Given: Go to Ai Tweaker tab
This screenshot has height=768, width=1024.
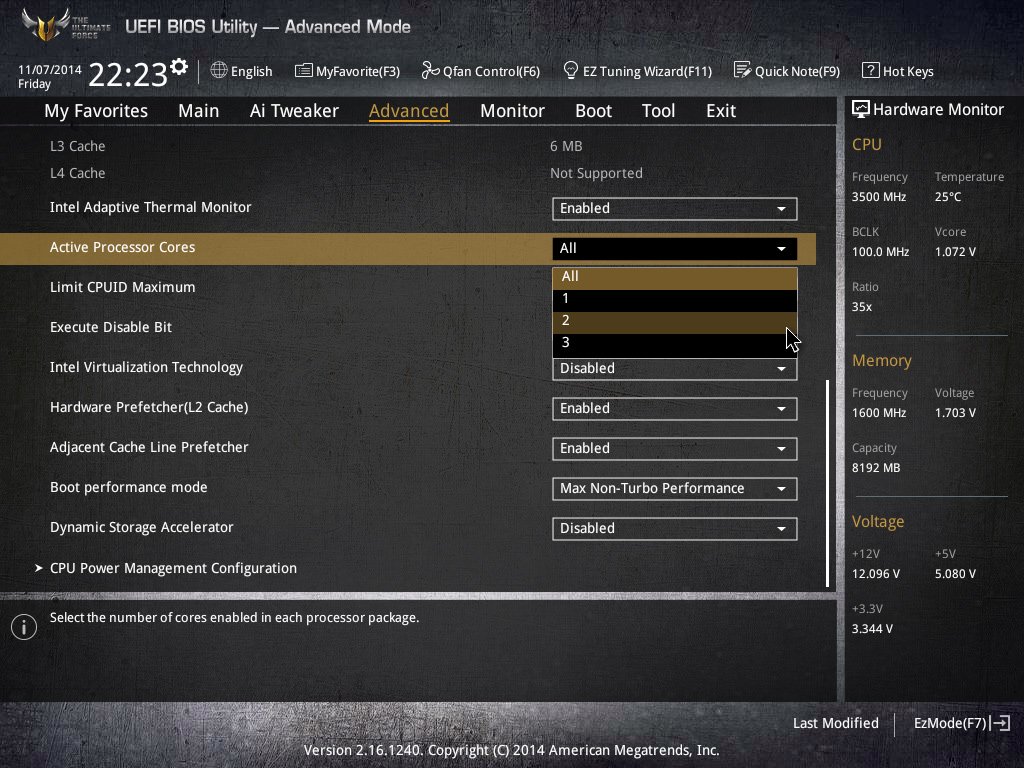Looking at the screenshot, I should point(294,111).
